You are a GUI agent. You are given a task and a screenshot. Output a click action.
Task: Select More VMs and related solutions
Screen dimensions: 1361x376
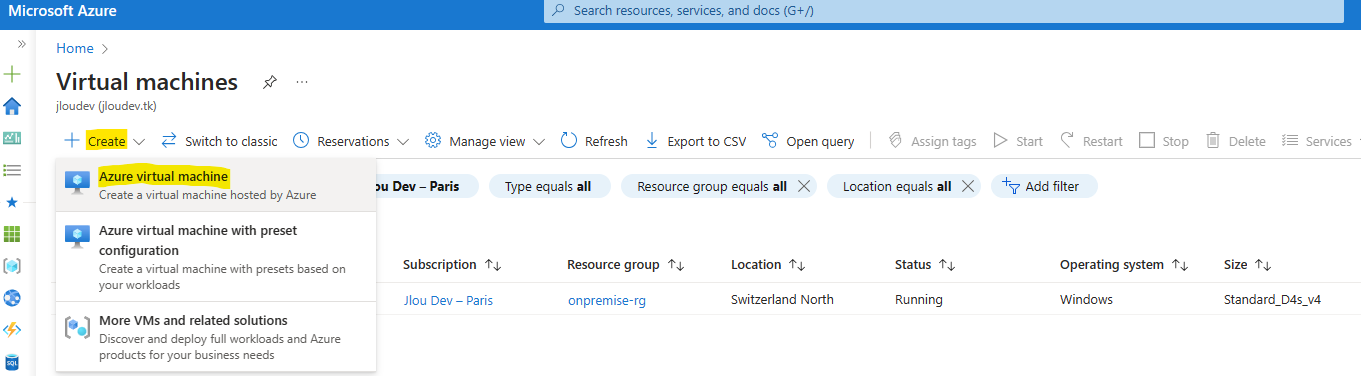coord(216,337)
